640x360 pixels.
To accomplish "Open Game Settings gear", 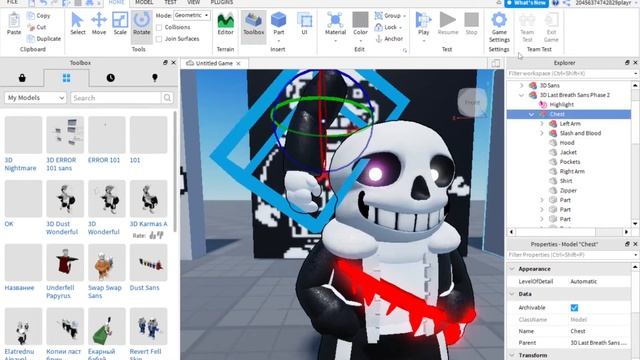I will tap(499, 20).
